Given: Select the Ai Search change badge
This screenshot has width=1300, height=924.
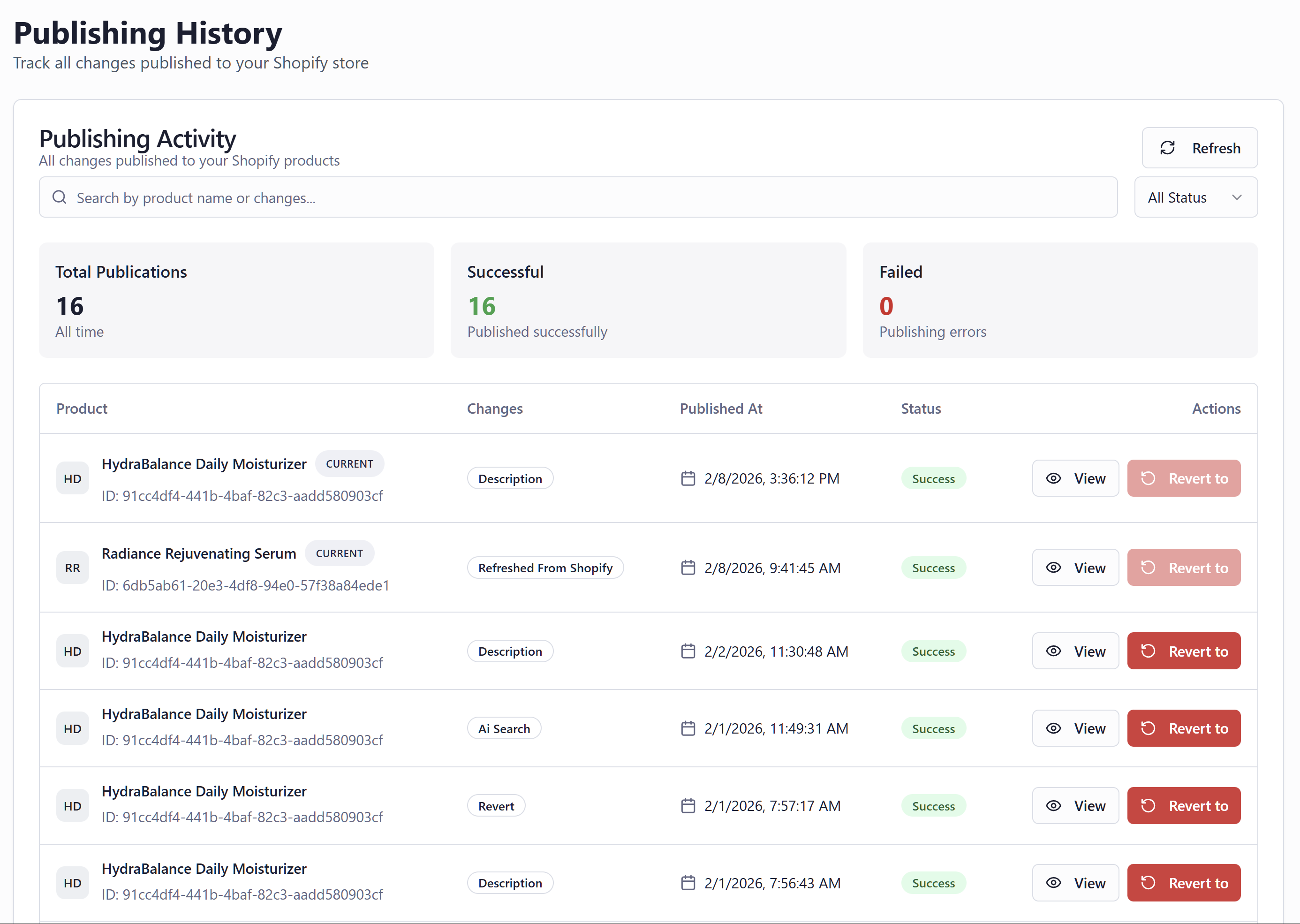Looking at the screenshot, I should click(504, 728).
